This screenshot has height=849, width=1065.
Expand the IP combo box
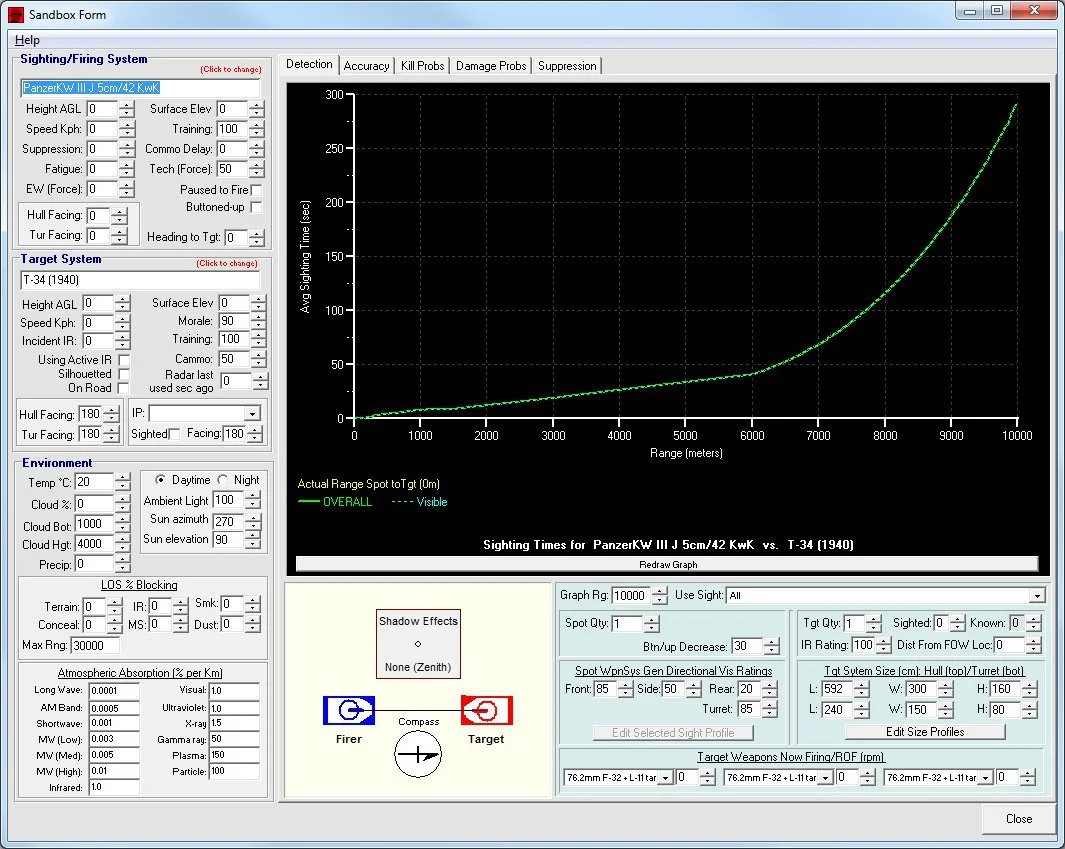click(x=252, y=413)
